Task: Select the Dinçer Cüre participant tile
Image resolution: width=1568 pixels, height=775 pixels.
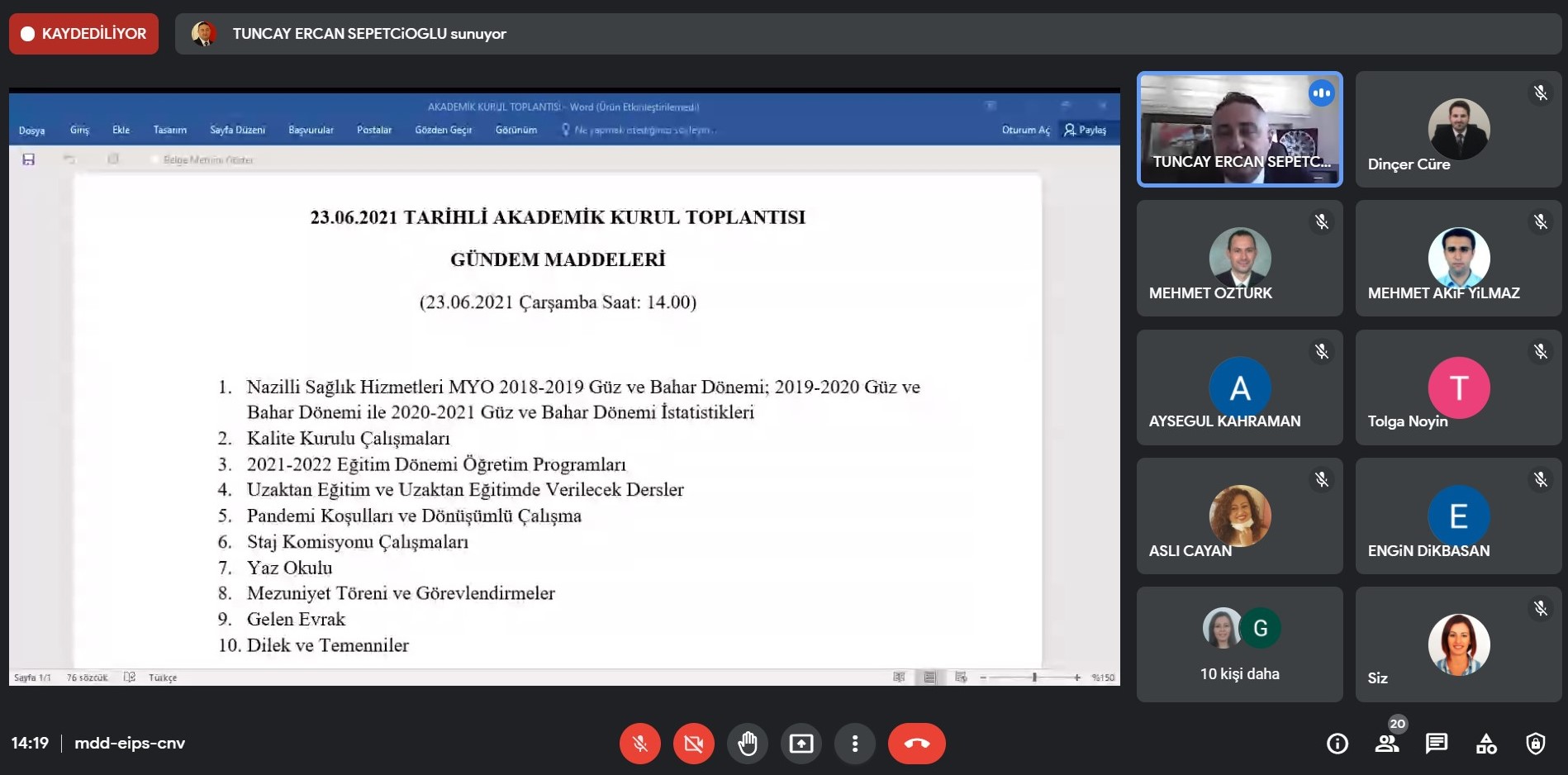Action: point(1458,129)
